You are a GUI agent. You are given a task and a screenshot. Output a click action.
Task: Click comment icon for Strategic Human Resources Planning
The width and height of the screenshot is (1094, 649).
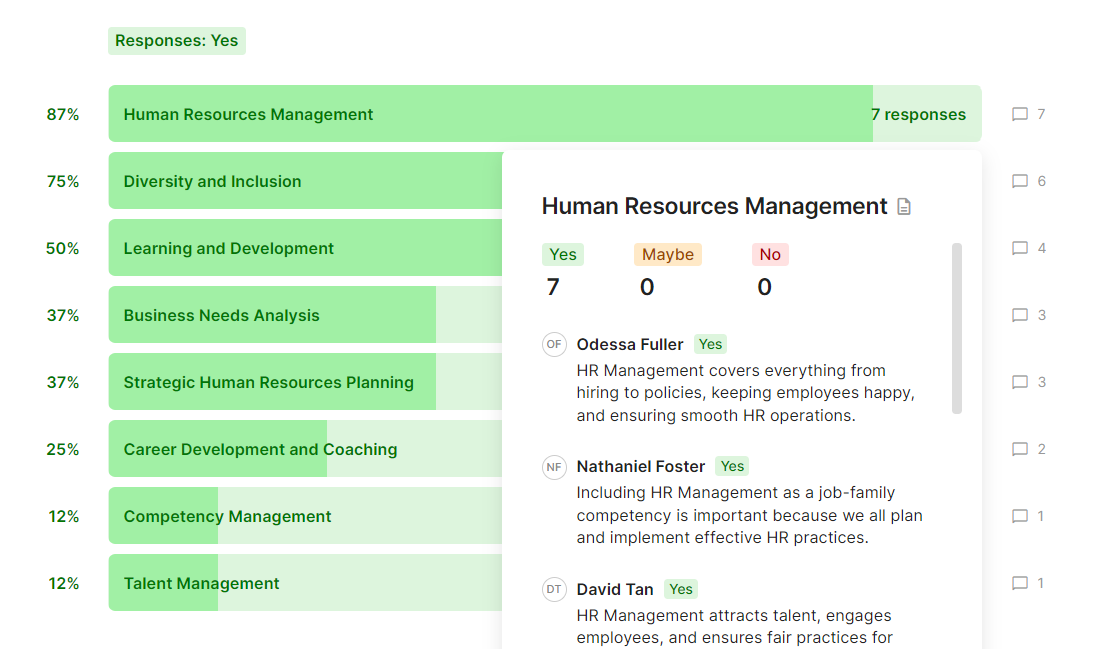click(1020, 382)
